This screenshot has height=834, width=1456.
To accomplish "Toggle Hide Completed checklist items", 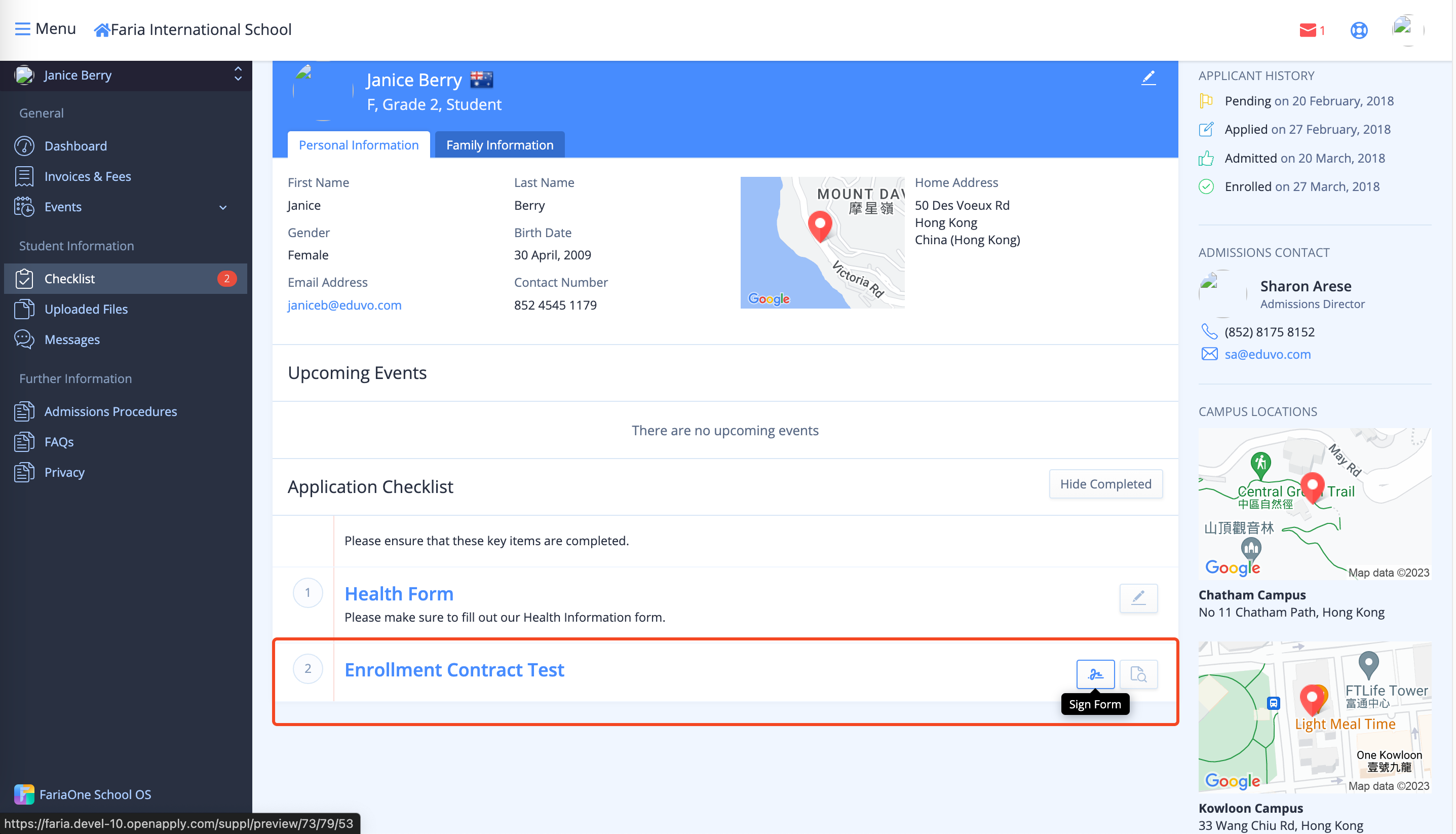I will pyautogui.click(x=1105, y=483).
